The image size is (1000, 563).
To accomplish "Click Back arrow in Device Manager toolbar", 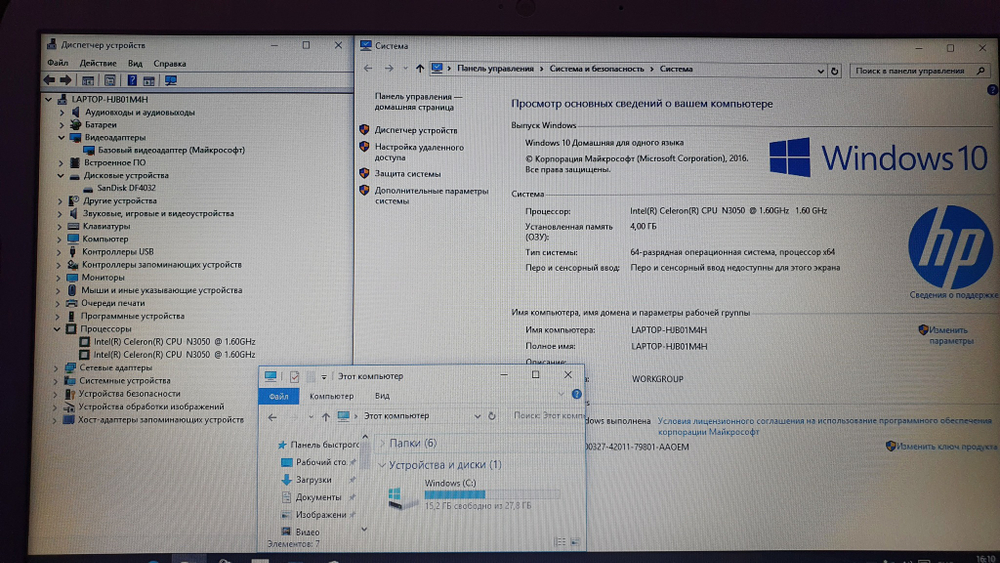I will coord(48,80).
